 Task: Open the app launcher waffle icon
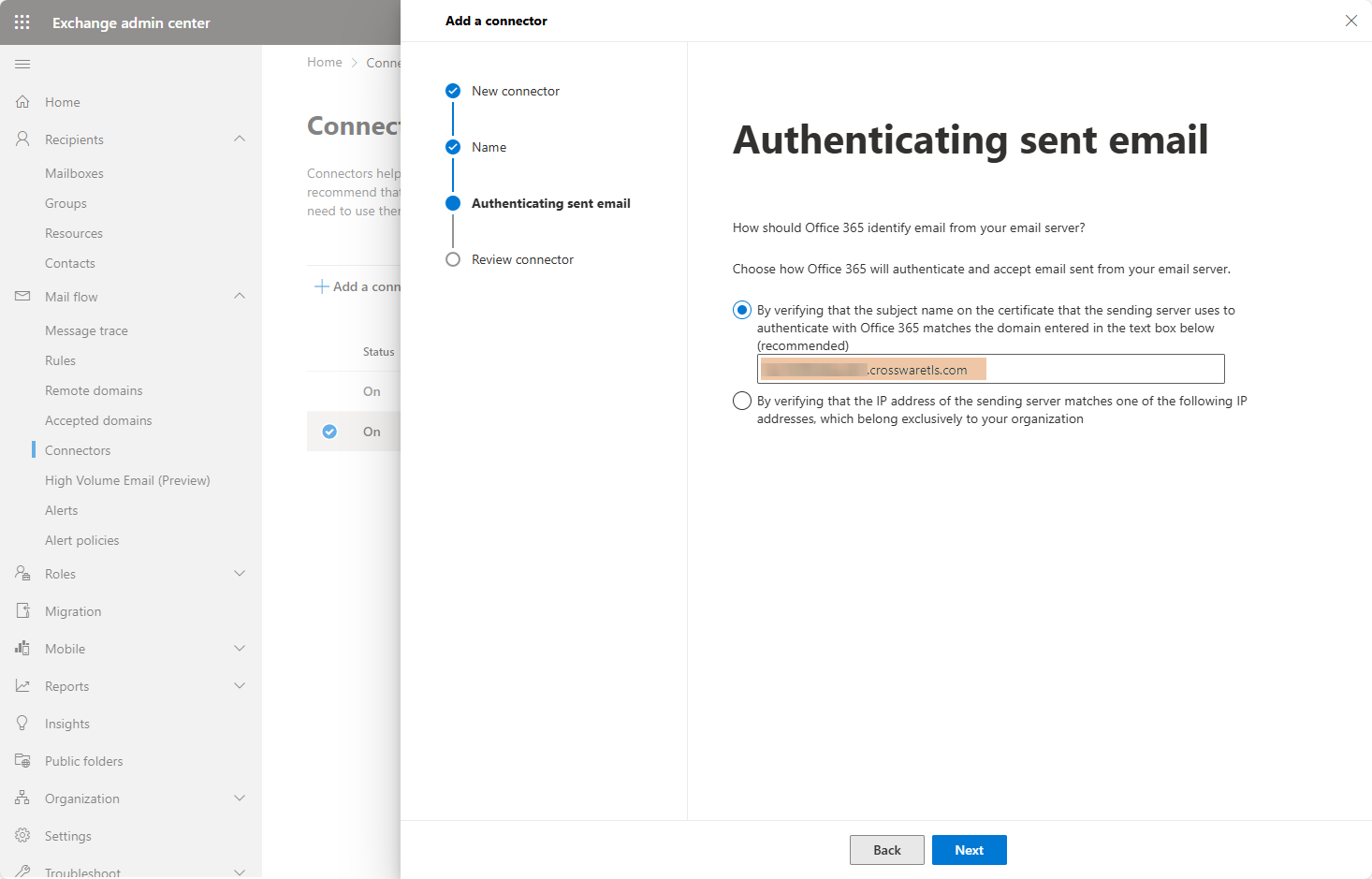pos(22,22)
